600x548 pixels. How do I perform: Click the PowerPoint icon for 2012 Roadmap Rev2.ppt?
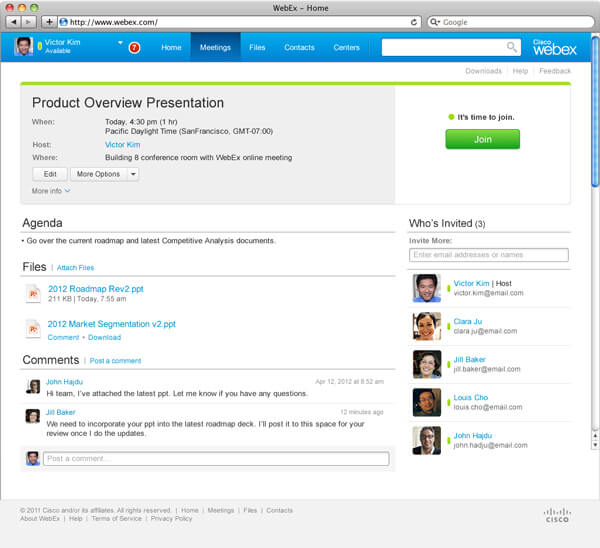33,294
